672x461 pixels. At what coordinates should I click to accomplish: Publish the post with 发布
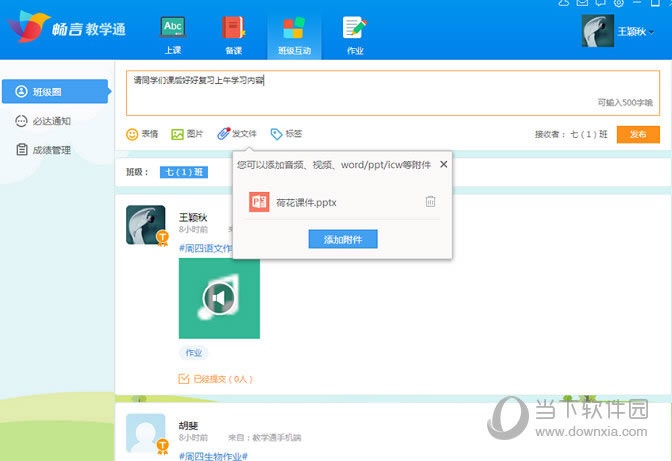637,134
